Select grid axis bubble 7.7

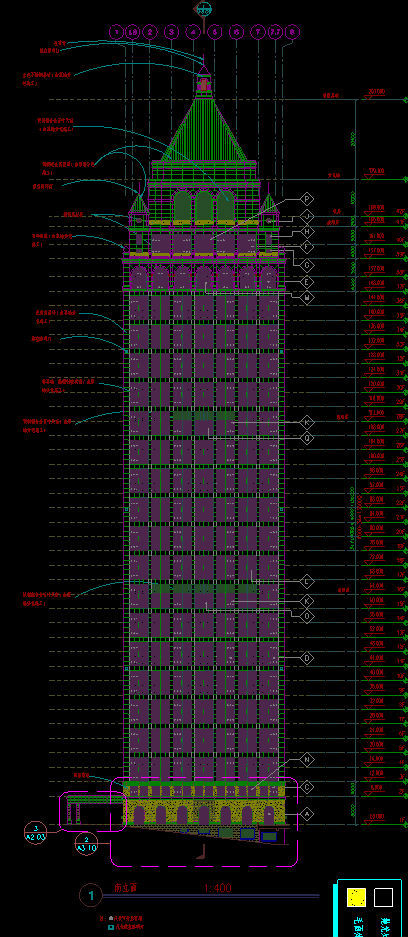[x=275, y=32]
